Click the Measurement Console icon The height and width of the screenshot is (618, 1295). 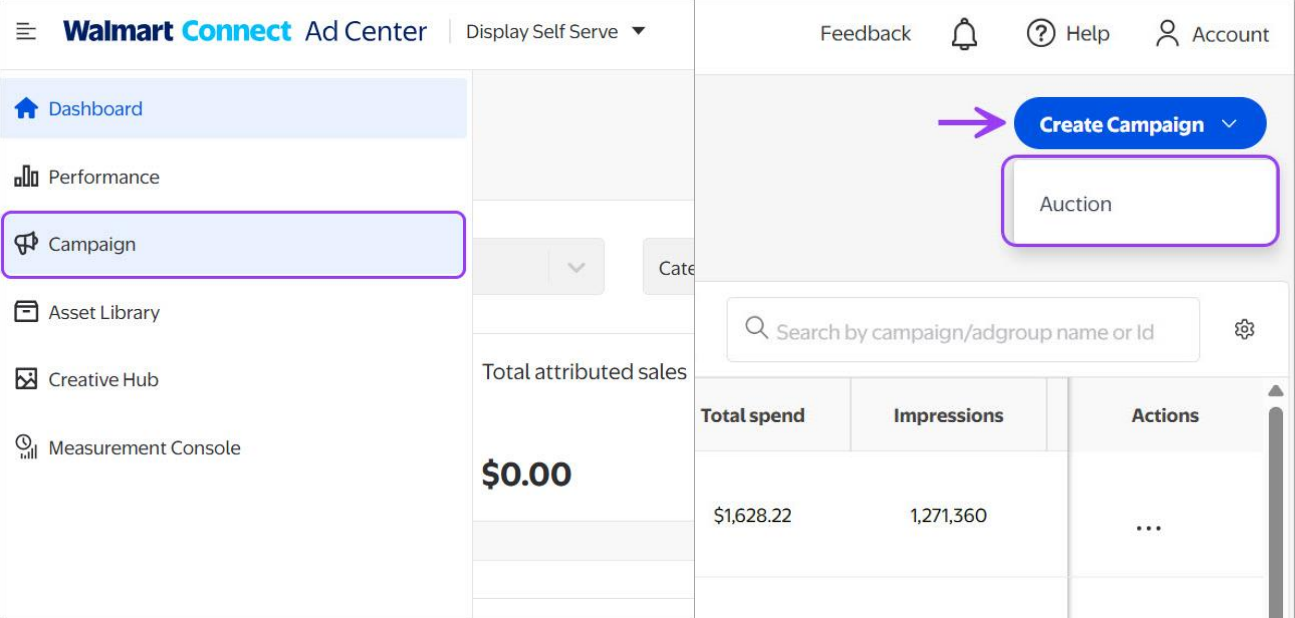26,448
